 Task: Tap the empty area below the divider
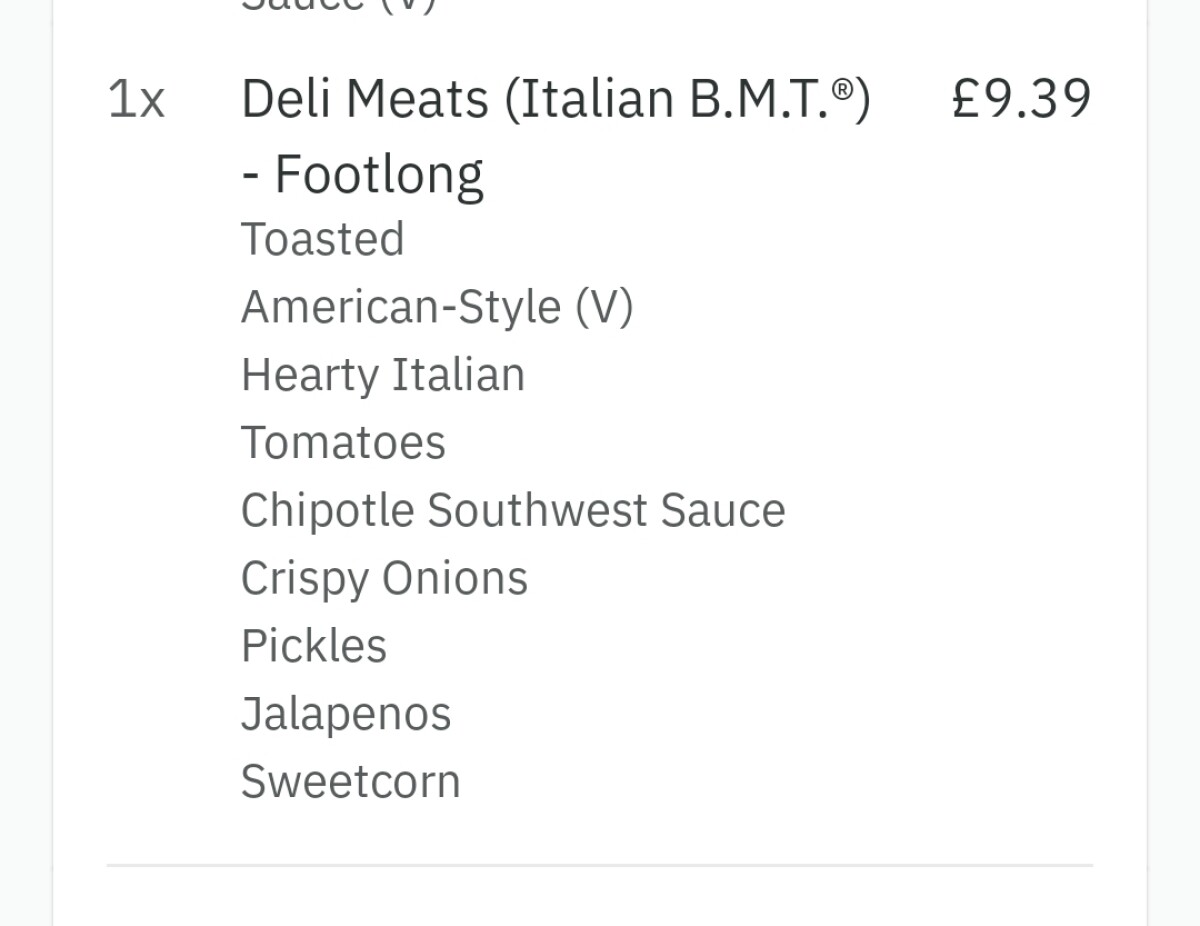tap(600, 898)
